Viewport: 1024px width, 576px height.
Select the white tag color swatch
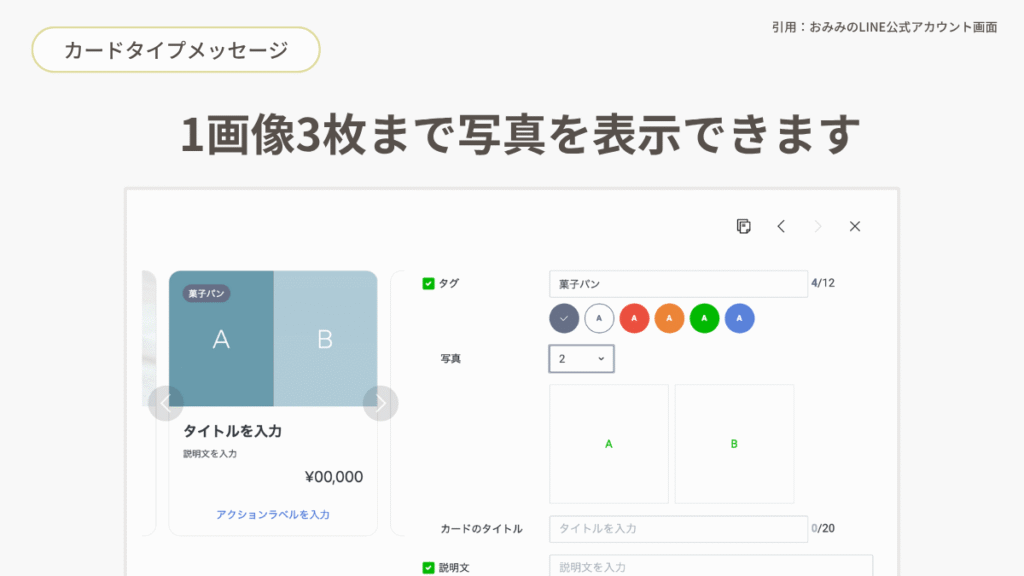click(599, 318)
